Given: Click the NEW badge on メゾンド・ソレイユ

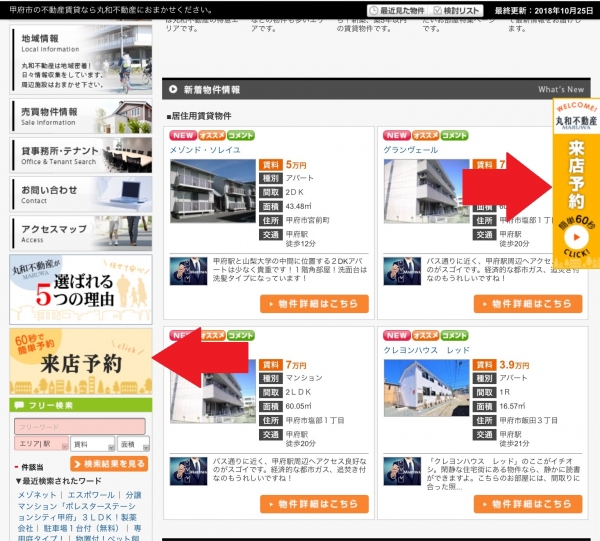Looking at the screenshot, I should (x=183, y=135).
